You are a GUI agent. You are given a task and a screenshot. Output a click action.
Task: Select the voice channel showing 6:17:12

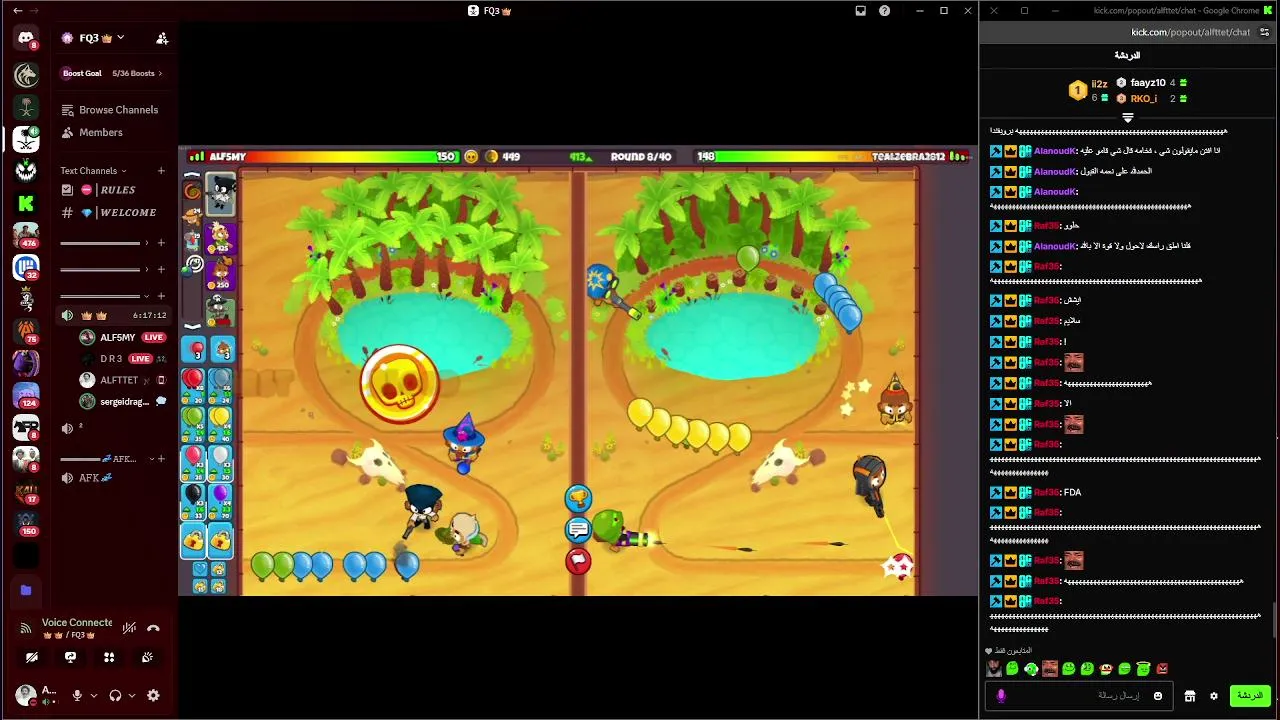[113, 315]
